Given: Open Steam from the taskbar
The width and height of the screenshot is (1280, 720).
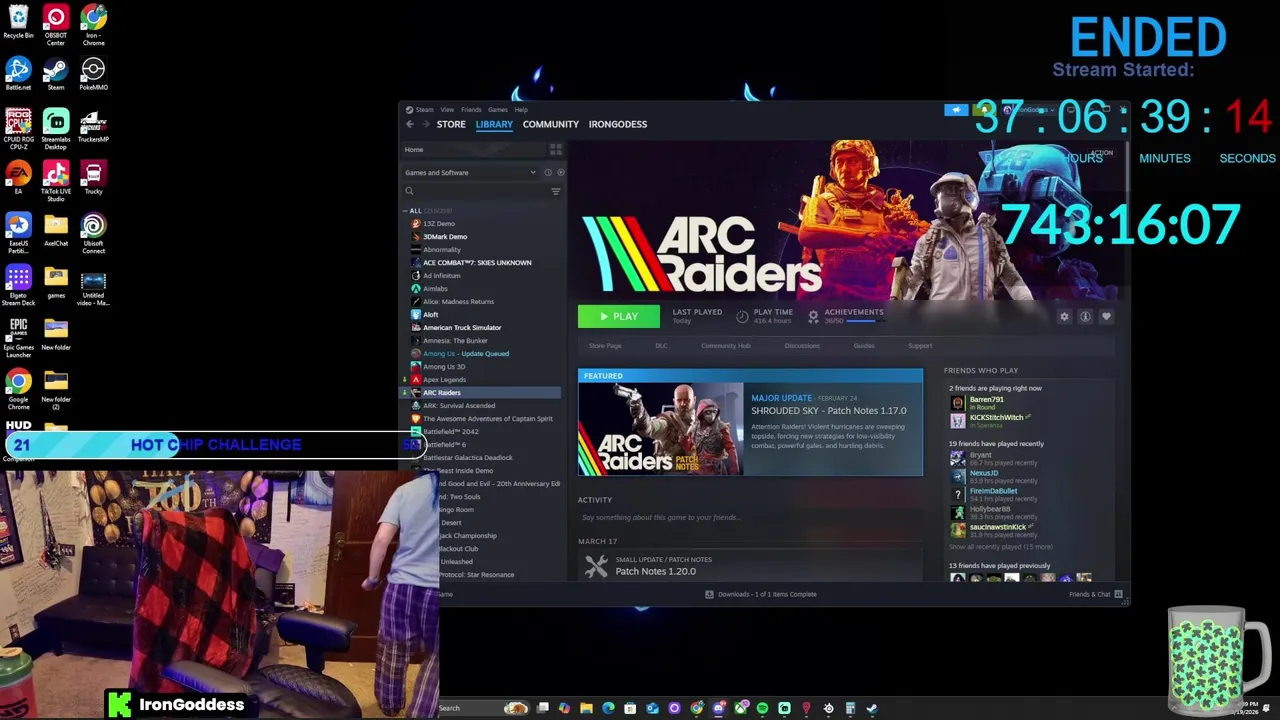Looking at the screenshot, I should click(872, 708).
